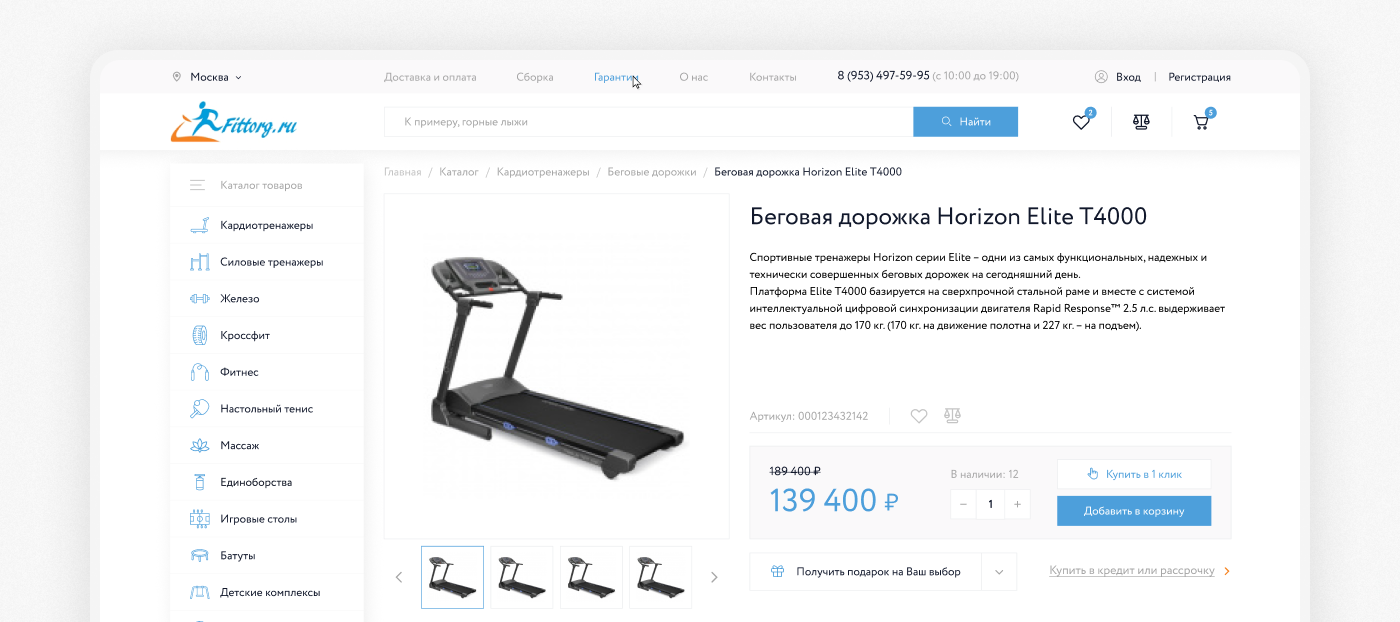This screenshot has height=622, width=1400.
Task: Increase quantity with plus button
Action: 1017,504
